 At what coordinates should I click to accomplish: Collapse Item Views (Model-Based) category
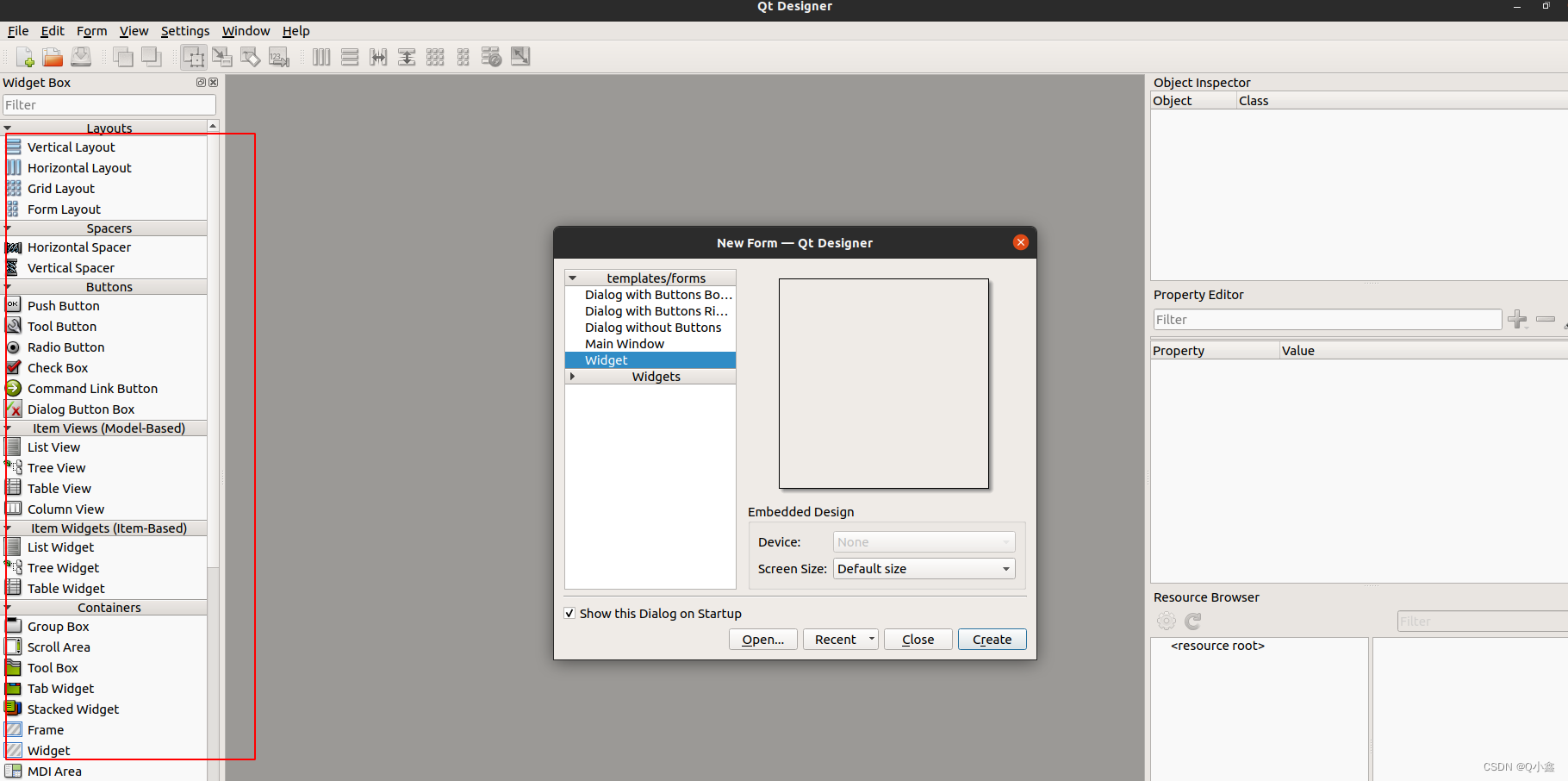pyautogui.click(x=8, y=428)
